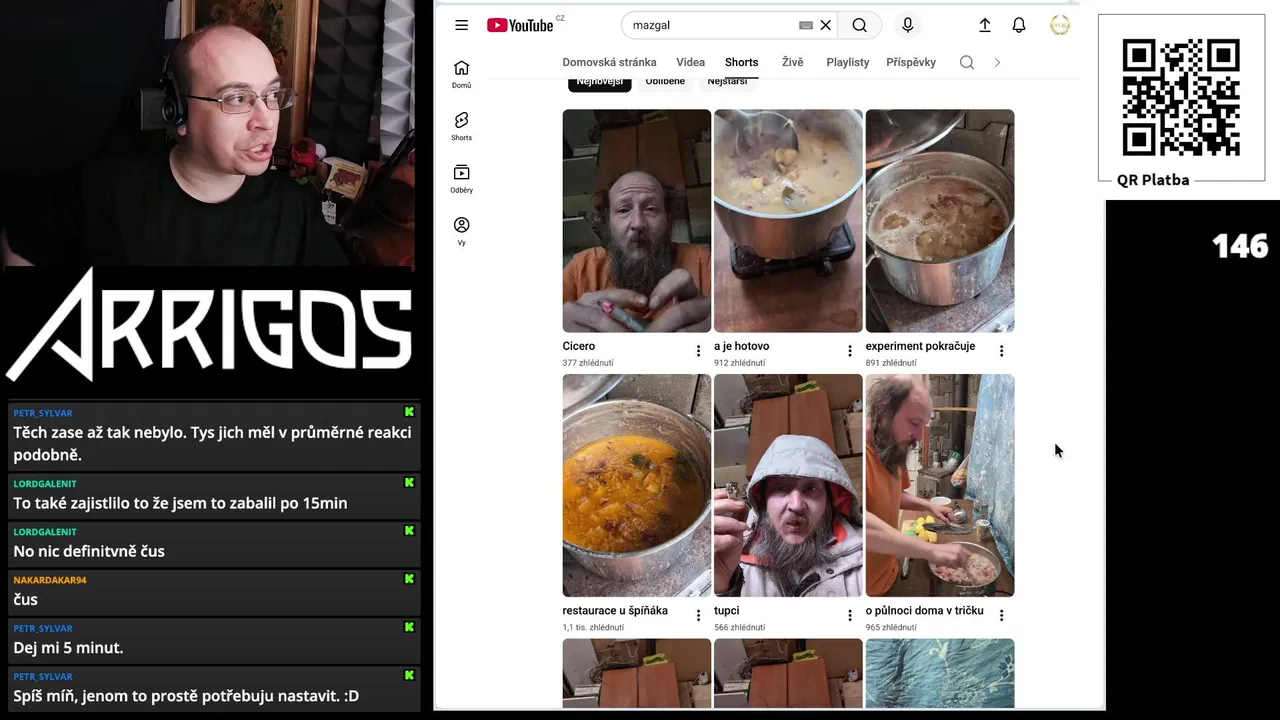Viewport: 1280px width, 720px height.
Task: Open options menu for 'restaurace u špiňáka'
Action: pyautogui.click(x=698, y=615)
